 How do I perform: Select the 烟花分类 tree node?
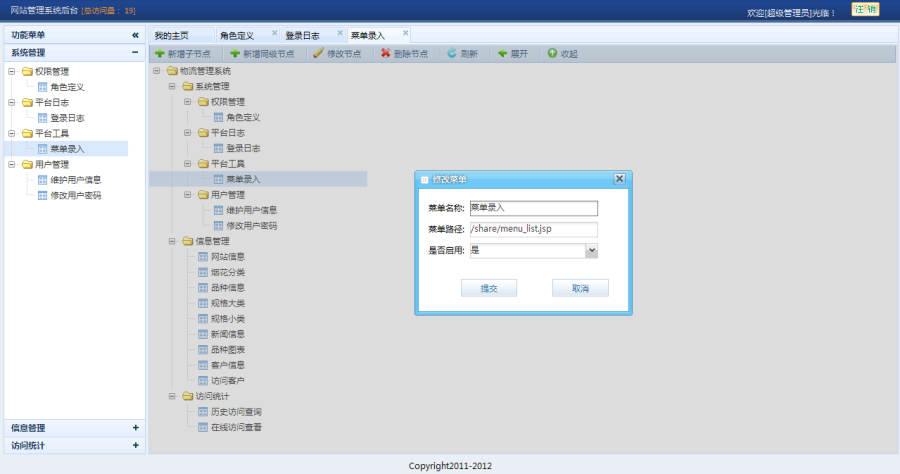click(228, 272)
